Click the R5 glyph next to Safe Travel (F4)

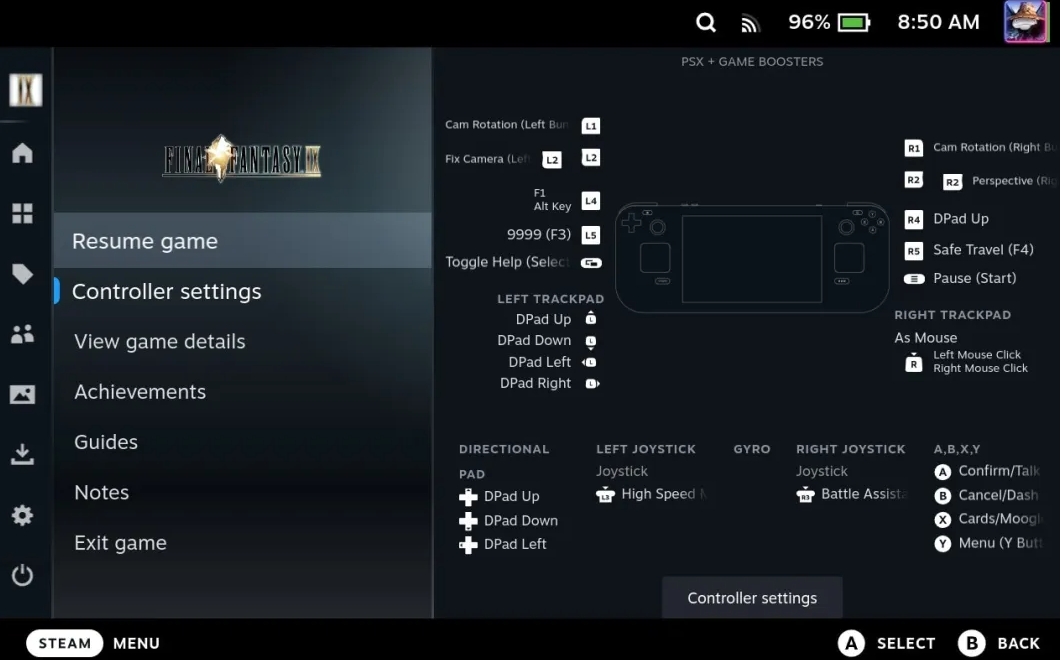[914, 251]
